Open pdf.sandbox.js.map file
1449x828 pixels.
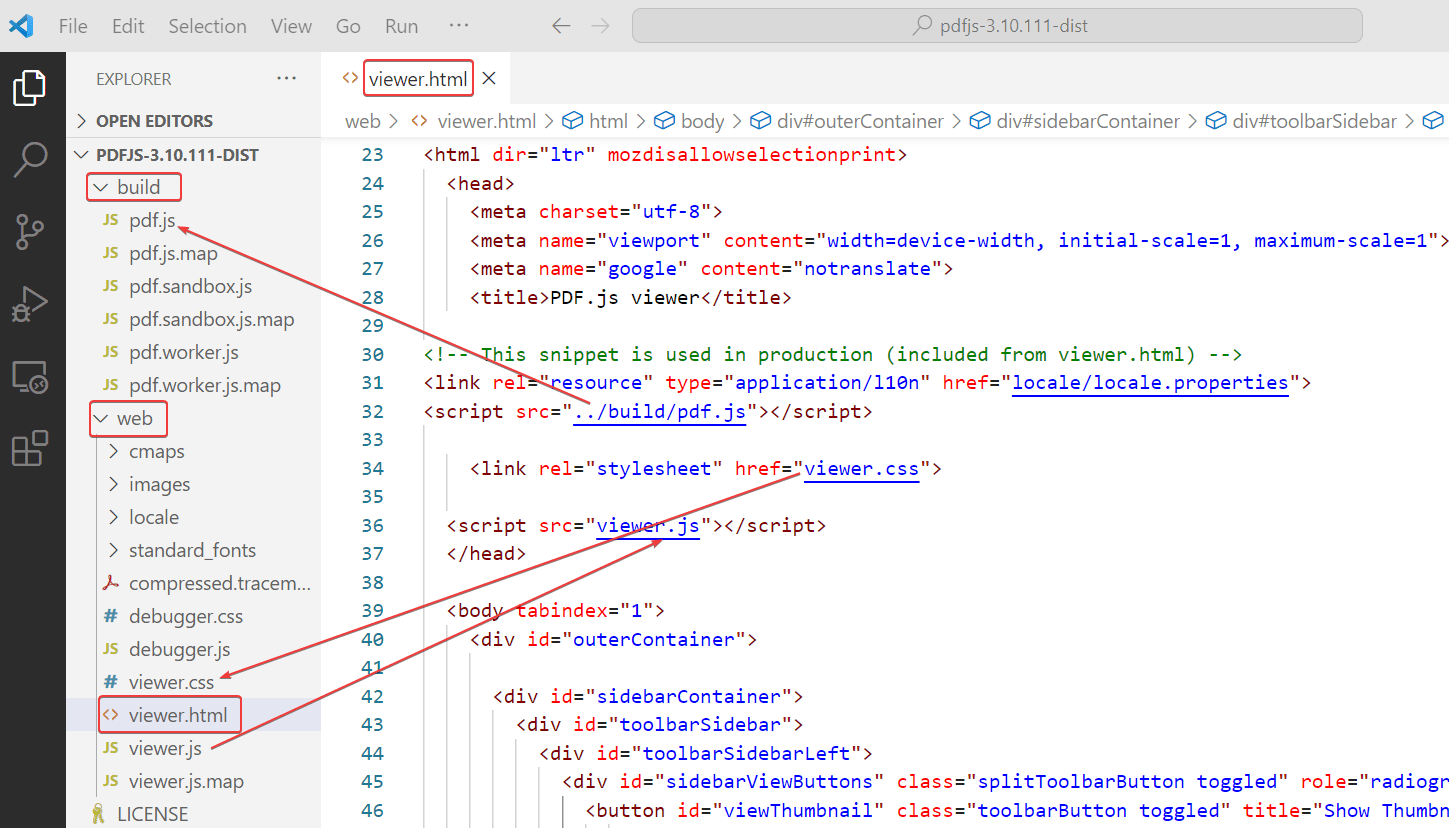coord(194,319)
